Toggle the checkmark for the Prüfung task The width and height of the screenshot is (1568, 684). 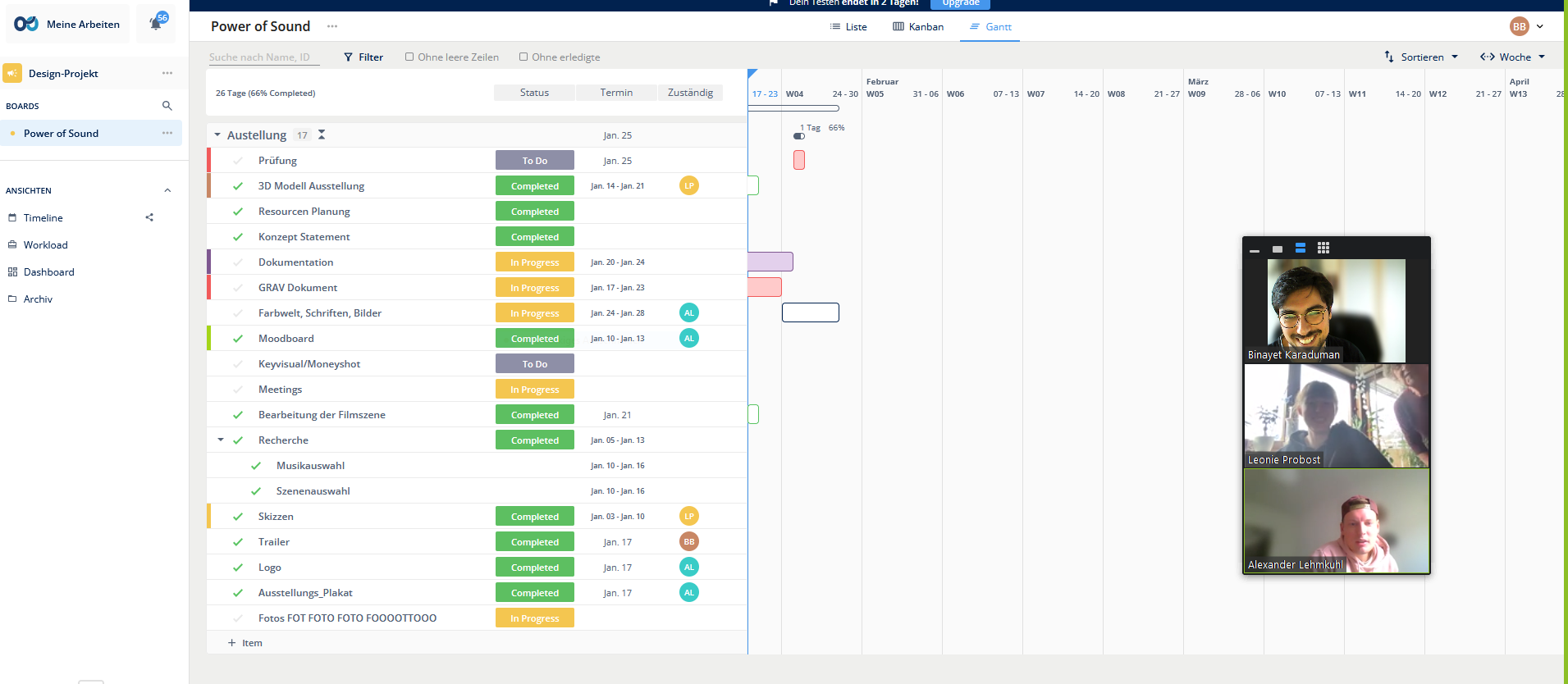coord(238,161)
